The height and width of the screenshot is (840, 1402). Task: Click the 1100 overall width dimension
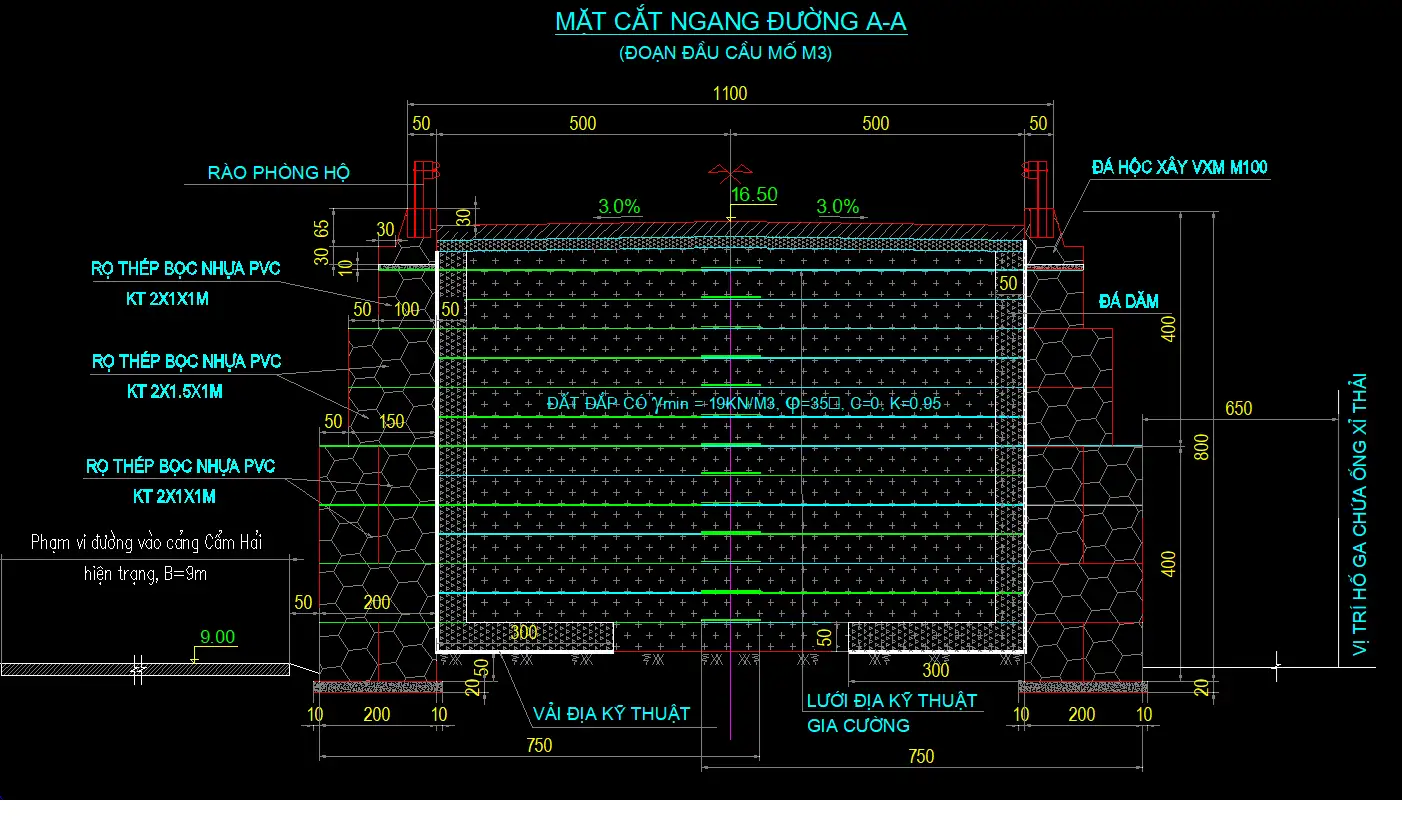pos(729,93)
